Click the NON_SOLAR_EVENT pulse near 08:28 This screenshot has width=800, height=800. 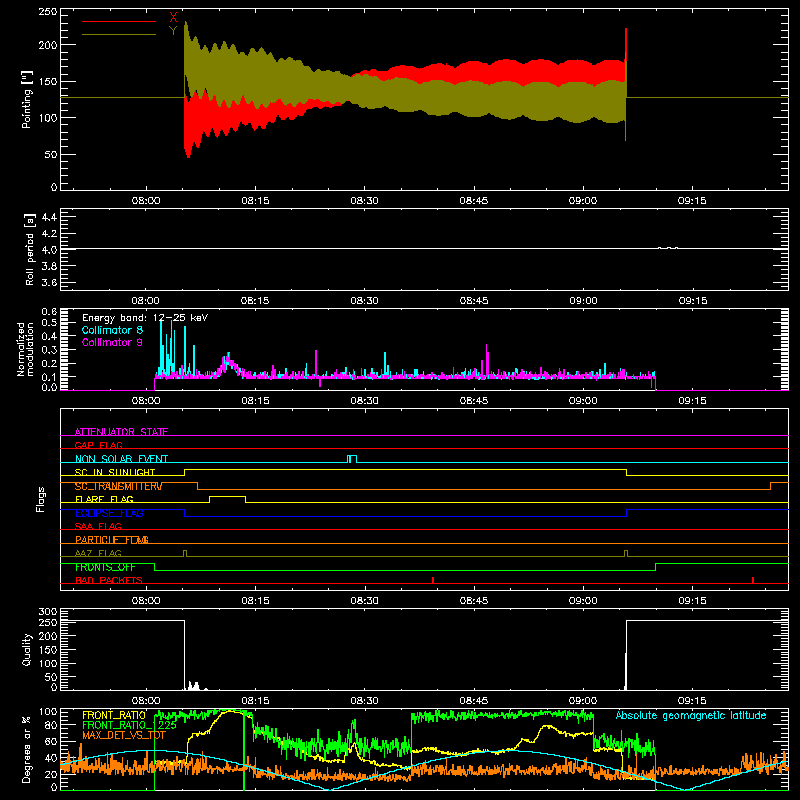pos(352,459)
